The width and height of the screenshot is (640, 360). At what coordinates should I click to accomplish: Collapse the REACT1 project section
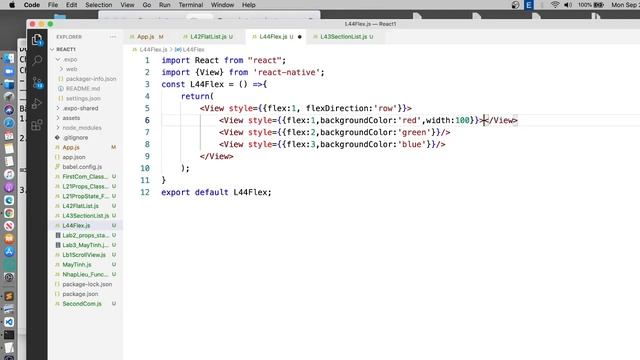66,49
